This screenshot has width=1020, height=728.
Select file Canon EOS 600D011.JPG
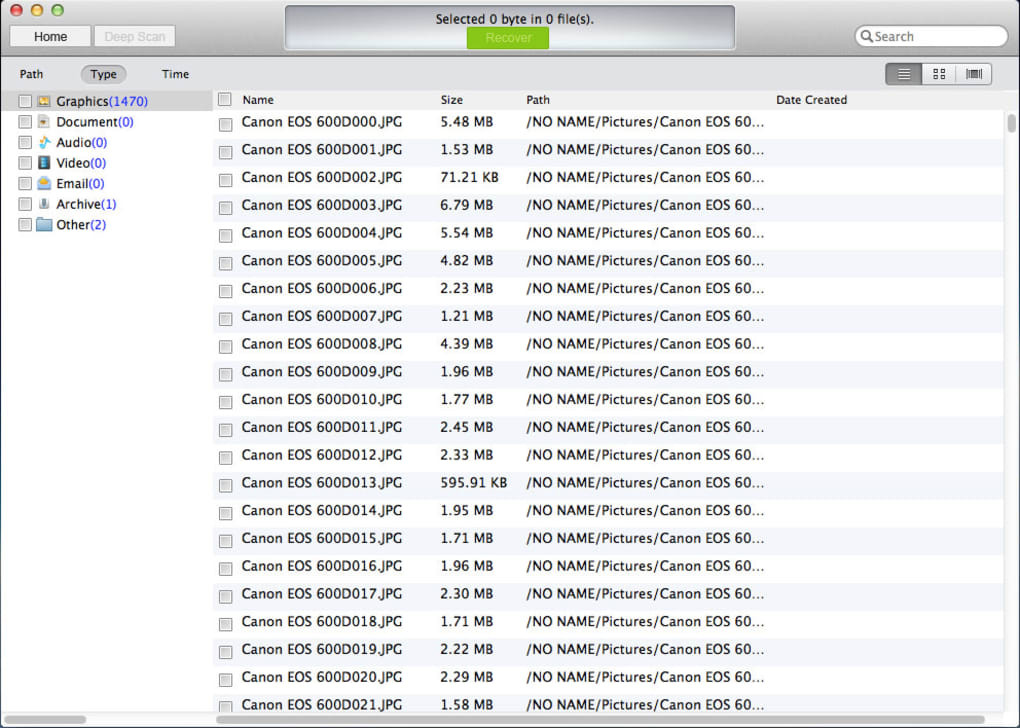click(321, 427)
